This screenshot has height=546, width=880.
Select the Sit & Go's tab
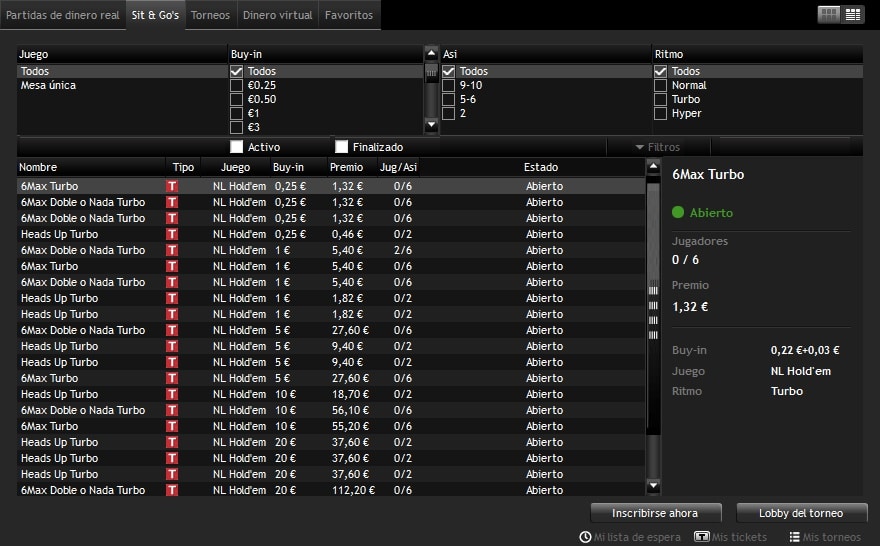click(155, 15)
